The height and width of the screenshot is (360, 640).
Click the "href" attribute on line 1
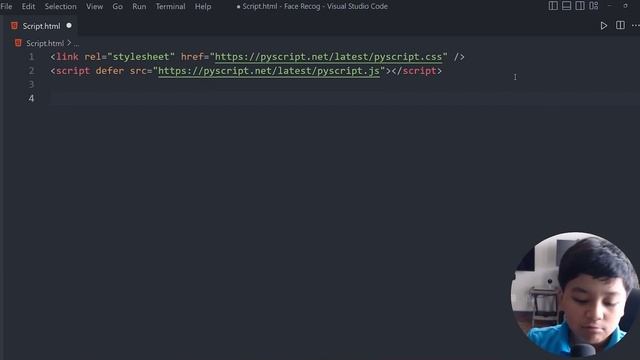tap(192, 57)
